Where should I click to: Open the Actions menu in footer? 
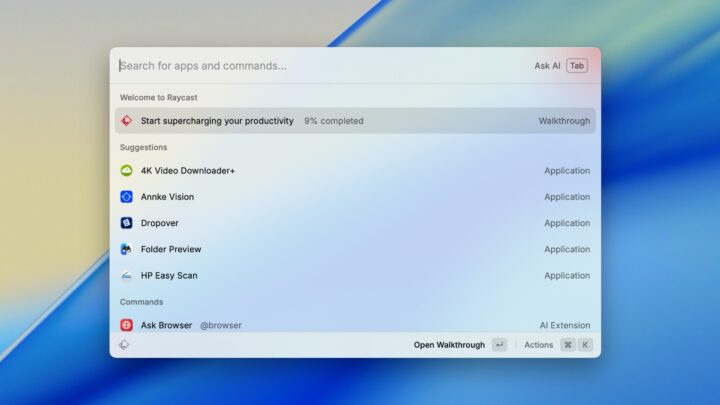(x=538, y=345)
